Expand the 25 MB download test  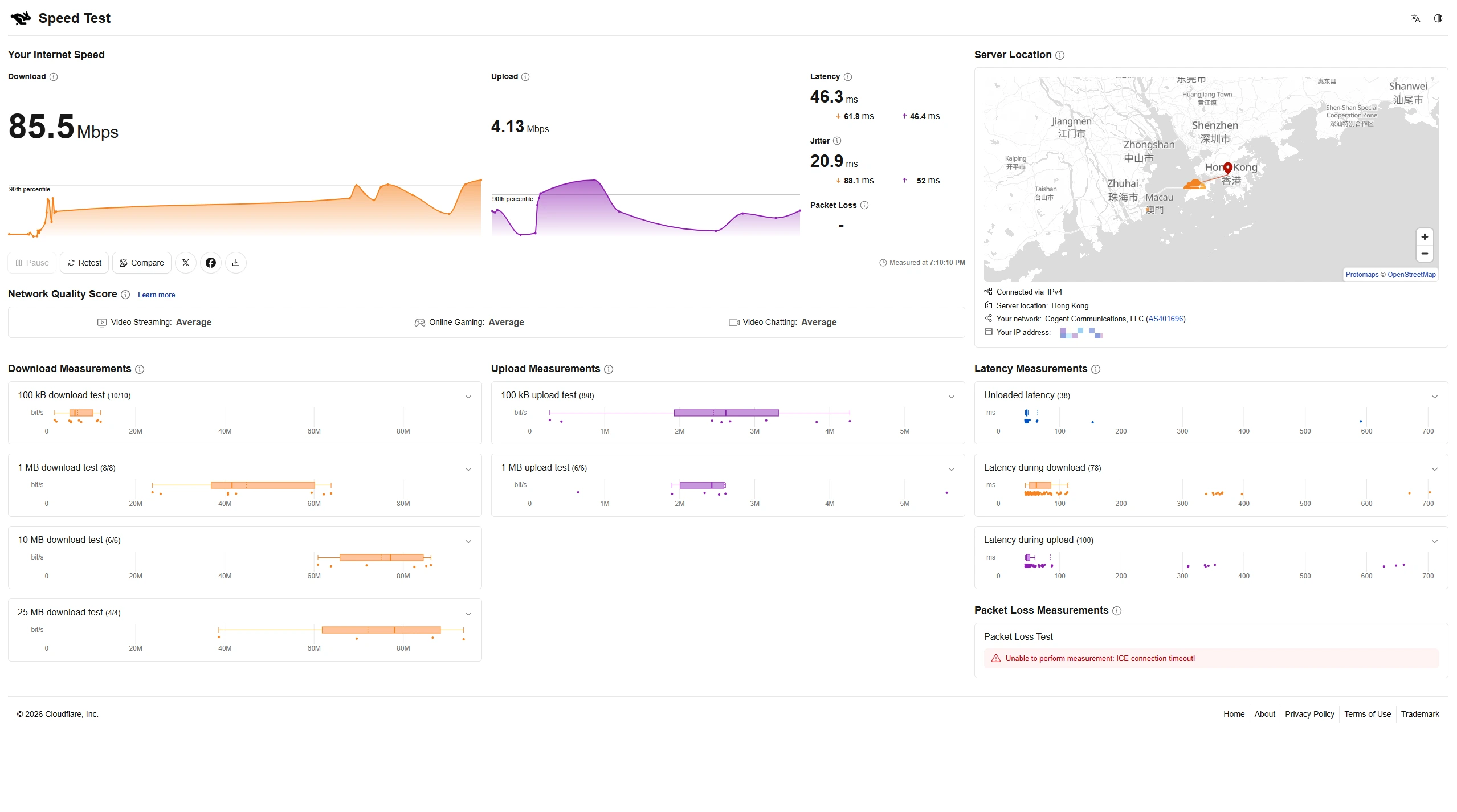(x=468, y=614)
